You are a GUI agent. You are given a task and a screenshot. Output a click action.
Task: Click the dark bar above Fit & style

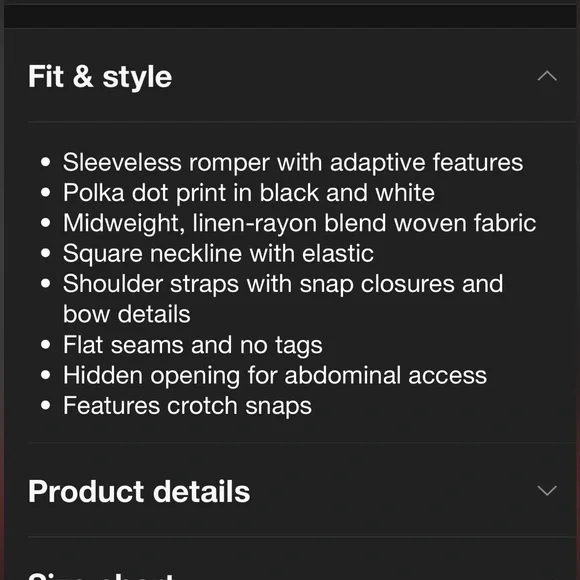(x=290, y=16)
